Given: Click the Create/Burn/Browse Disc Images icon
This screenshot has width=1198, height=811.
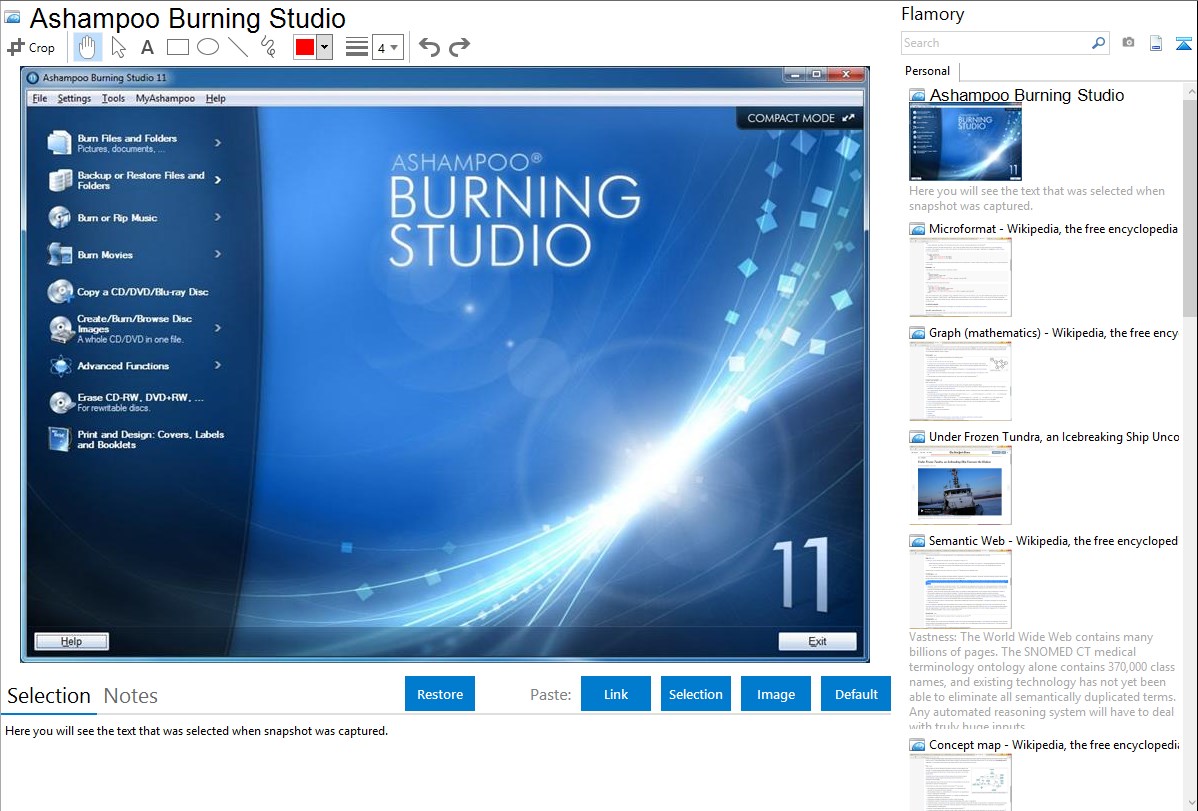Looking at the screenshot, I should point(60,329).
